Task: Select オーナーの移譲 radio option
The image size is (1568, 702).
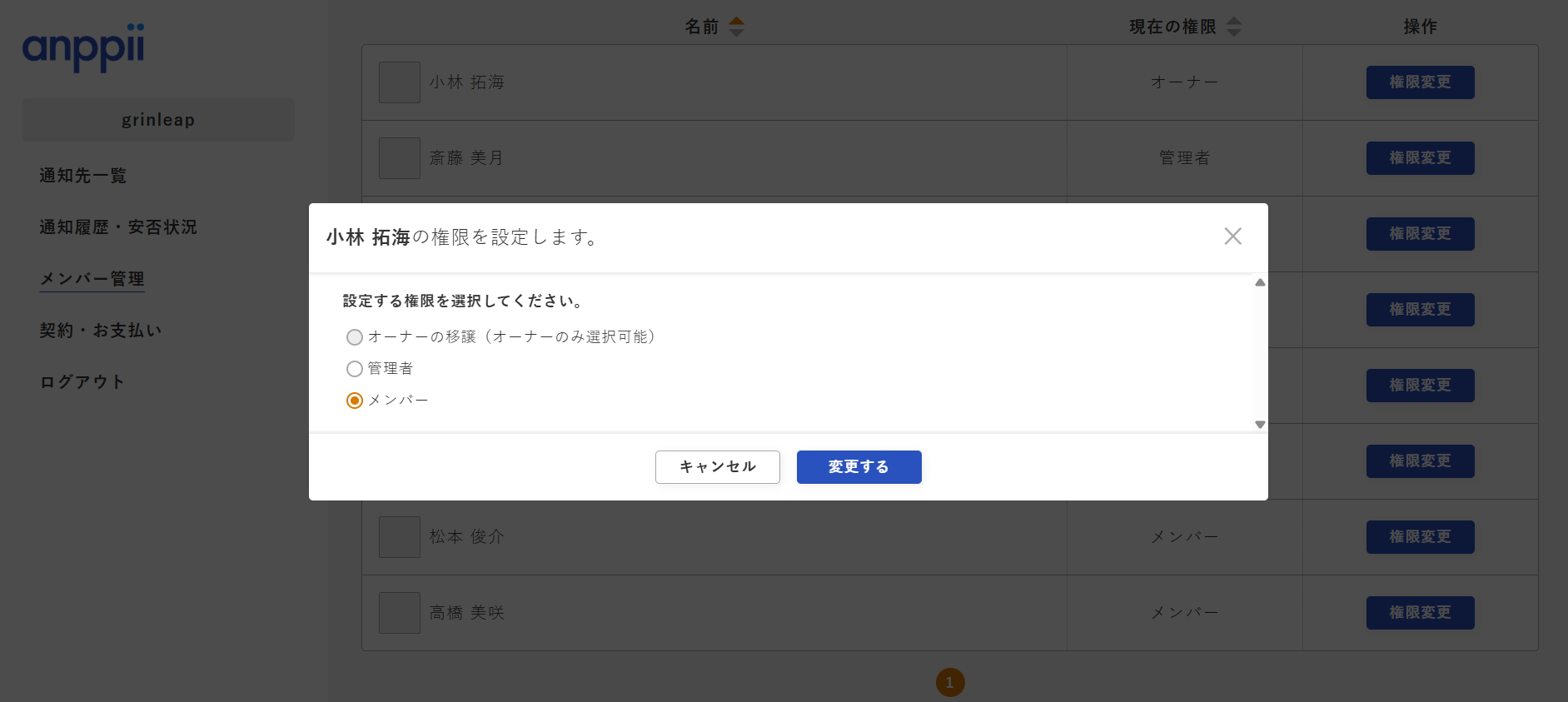Action: point(355,337)
